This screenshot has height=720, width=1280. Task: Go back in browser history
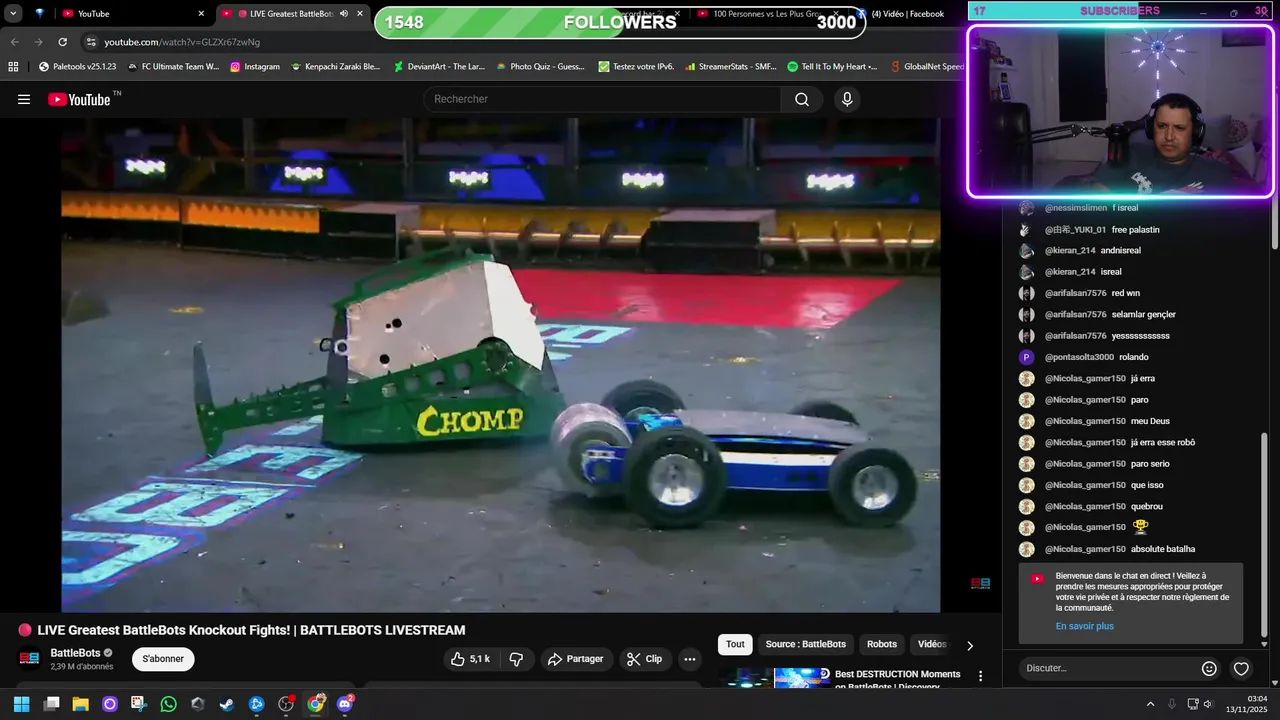point(14,42)
